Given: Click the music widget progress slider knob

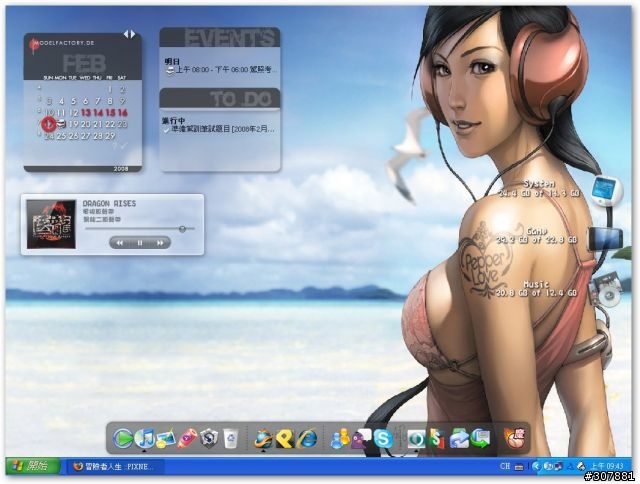Looking at the screenshot, I should pos(182,229).
